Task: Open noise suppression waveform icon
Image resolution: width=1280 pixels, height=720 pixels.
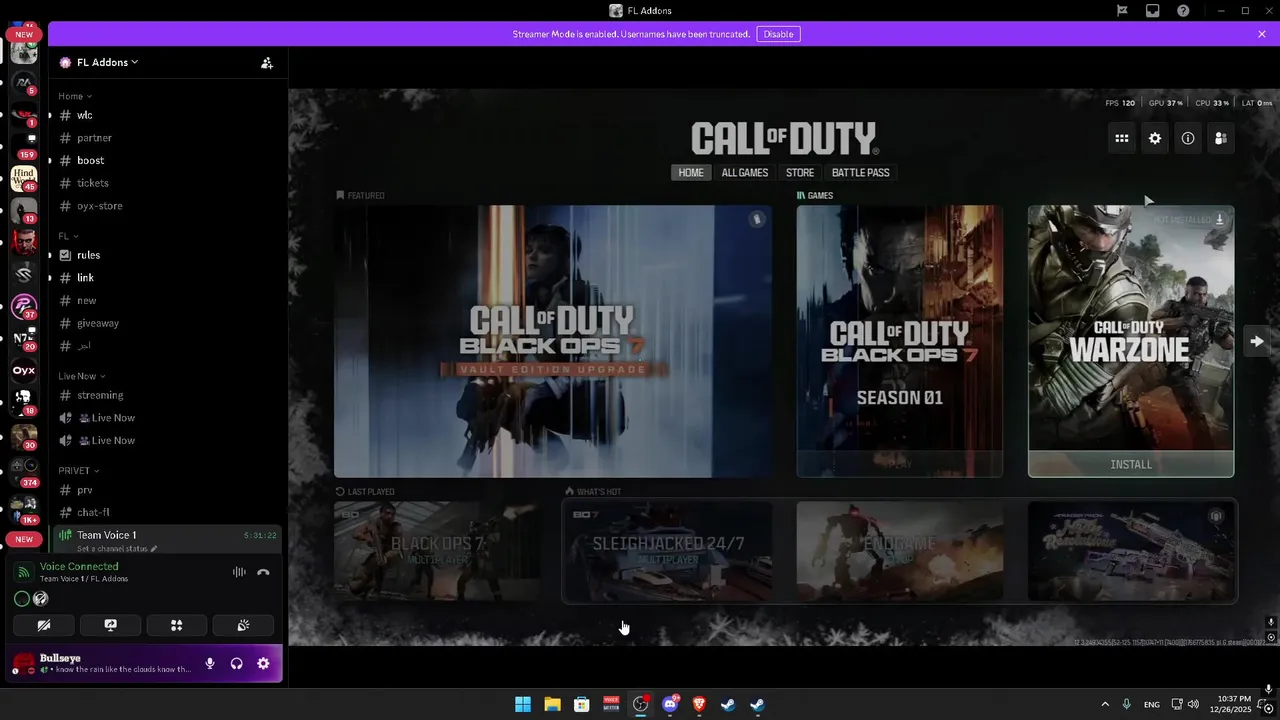Action: (x=239, y=572)
